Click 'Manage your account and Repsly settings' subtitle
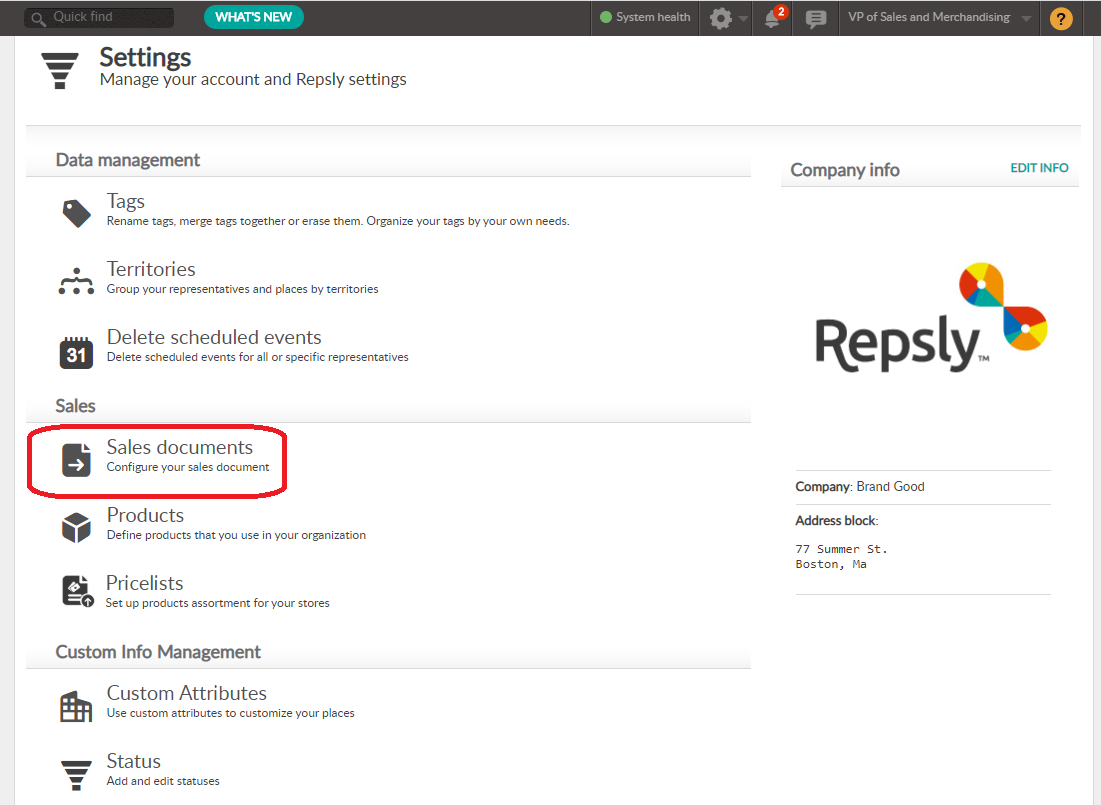 pyautogui.click(x=253, y=79)
